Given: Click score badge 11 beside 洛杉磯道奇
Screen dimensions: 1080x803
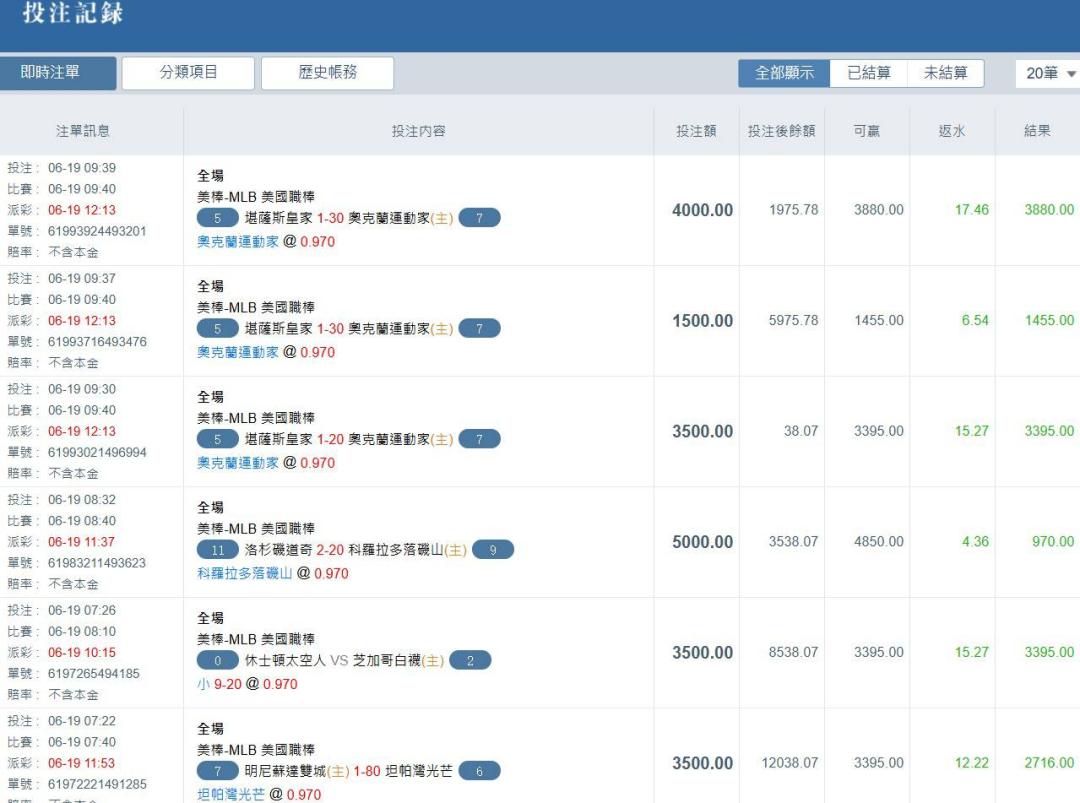Looking at the screenshot, I should pyautogui.click(x=218, y=550).
